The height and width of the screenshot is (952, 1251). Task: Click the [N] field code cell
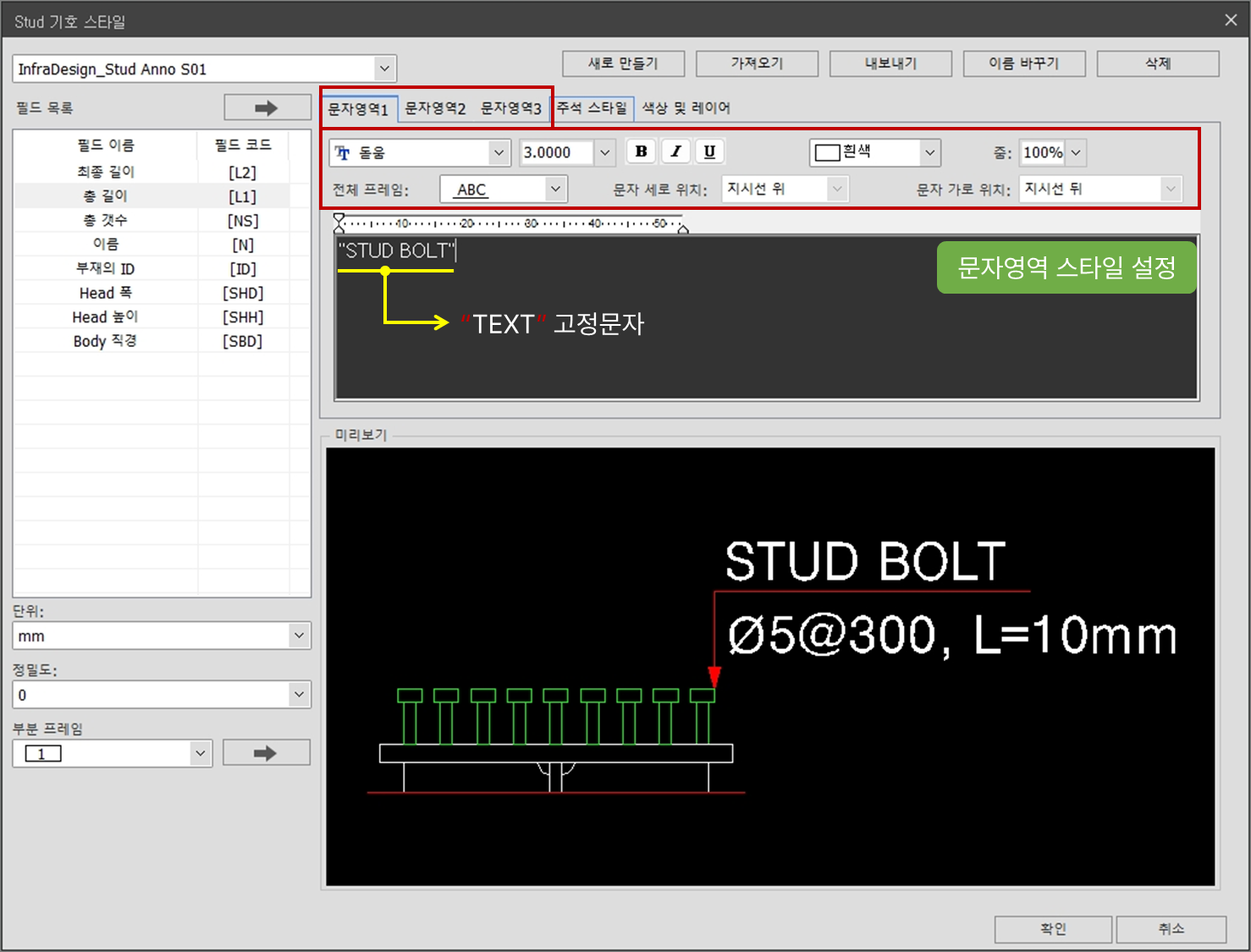click(x=243, y=245)
